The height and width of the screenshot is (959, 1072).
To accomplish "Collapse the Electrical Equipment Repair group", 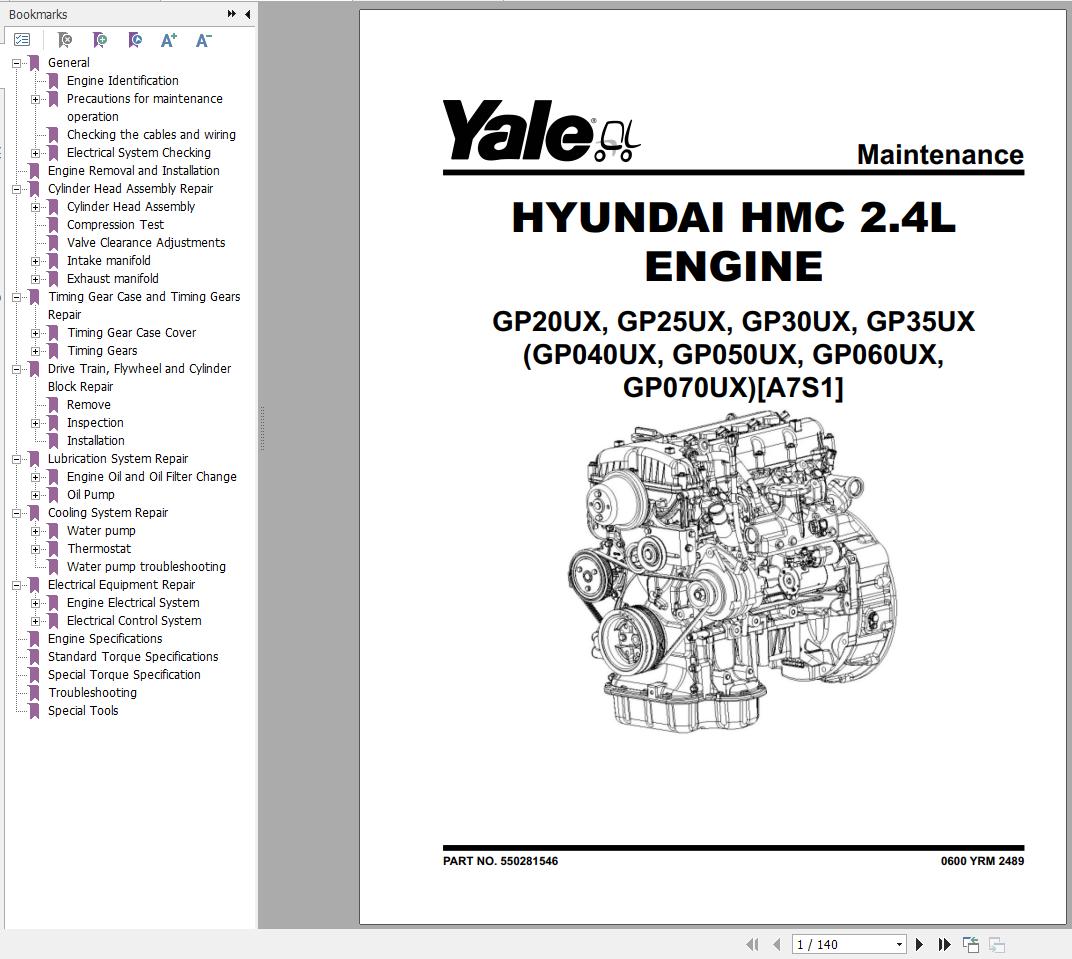I will coord(16,585).
